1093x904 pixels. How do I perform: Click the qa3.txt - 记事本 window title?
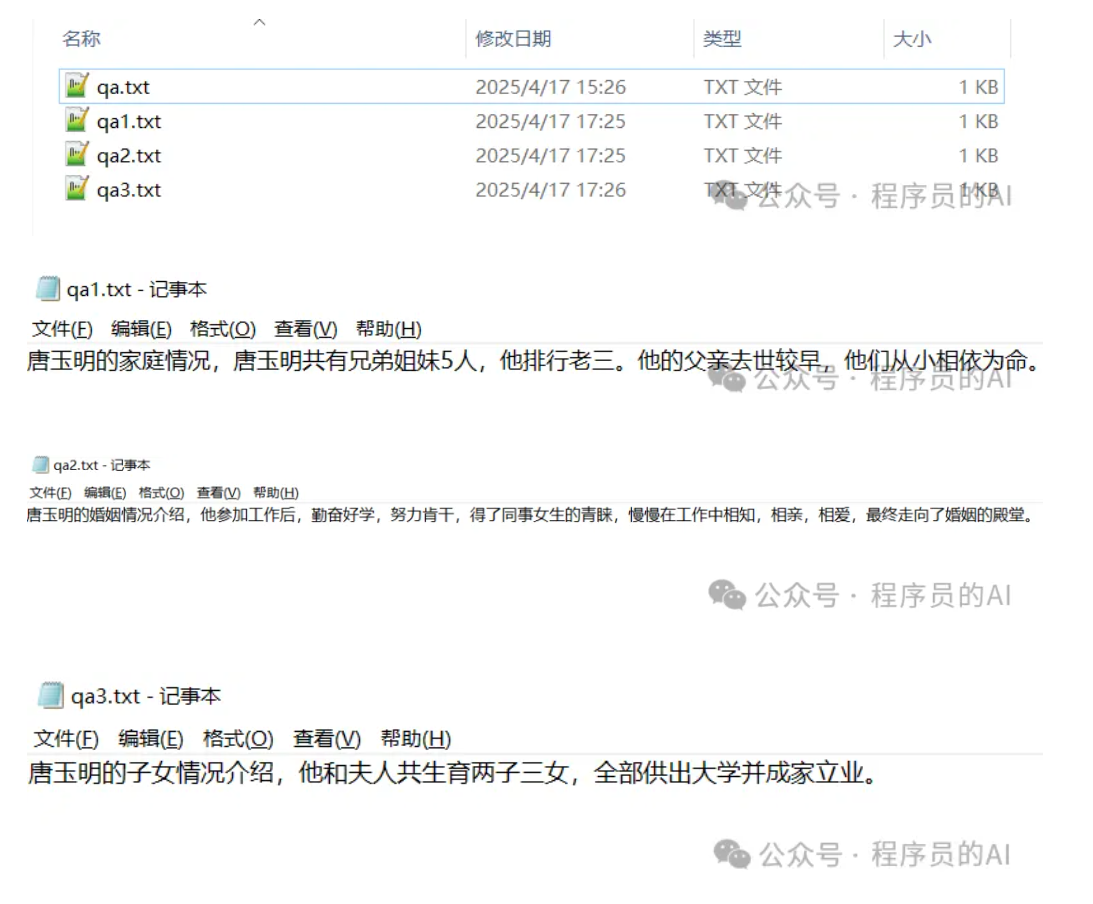pyautogui.click(x=146, y=696)
